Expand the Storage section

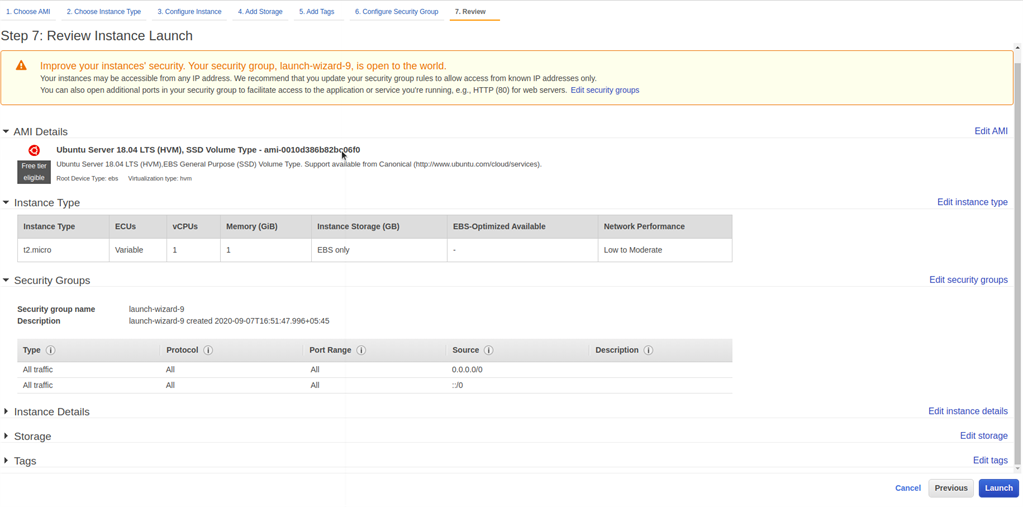point(6,437)
